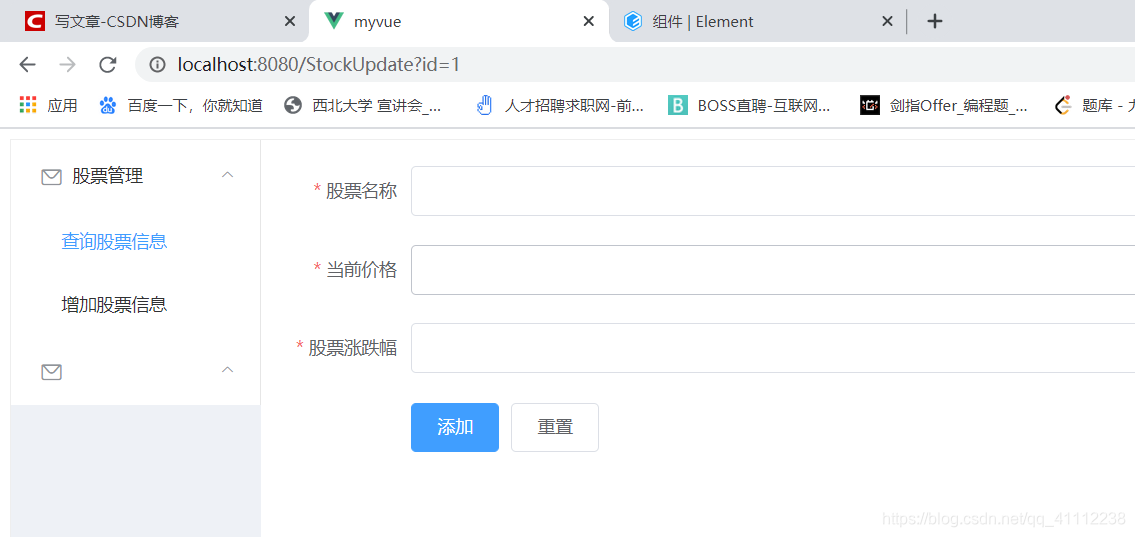Click the 添加 submit button
The image size is (1135, 537).
[x=455, y=427]
